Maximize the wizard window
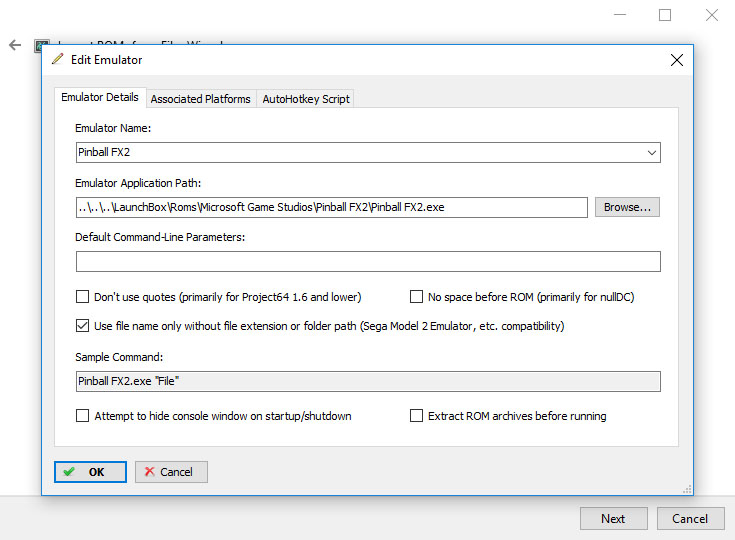 point(665,15)
